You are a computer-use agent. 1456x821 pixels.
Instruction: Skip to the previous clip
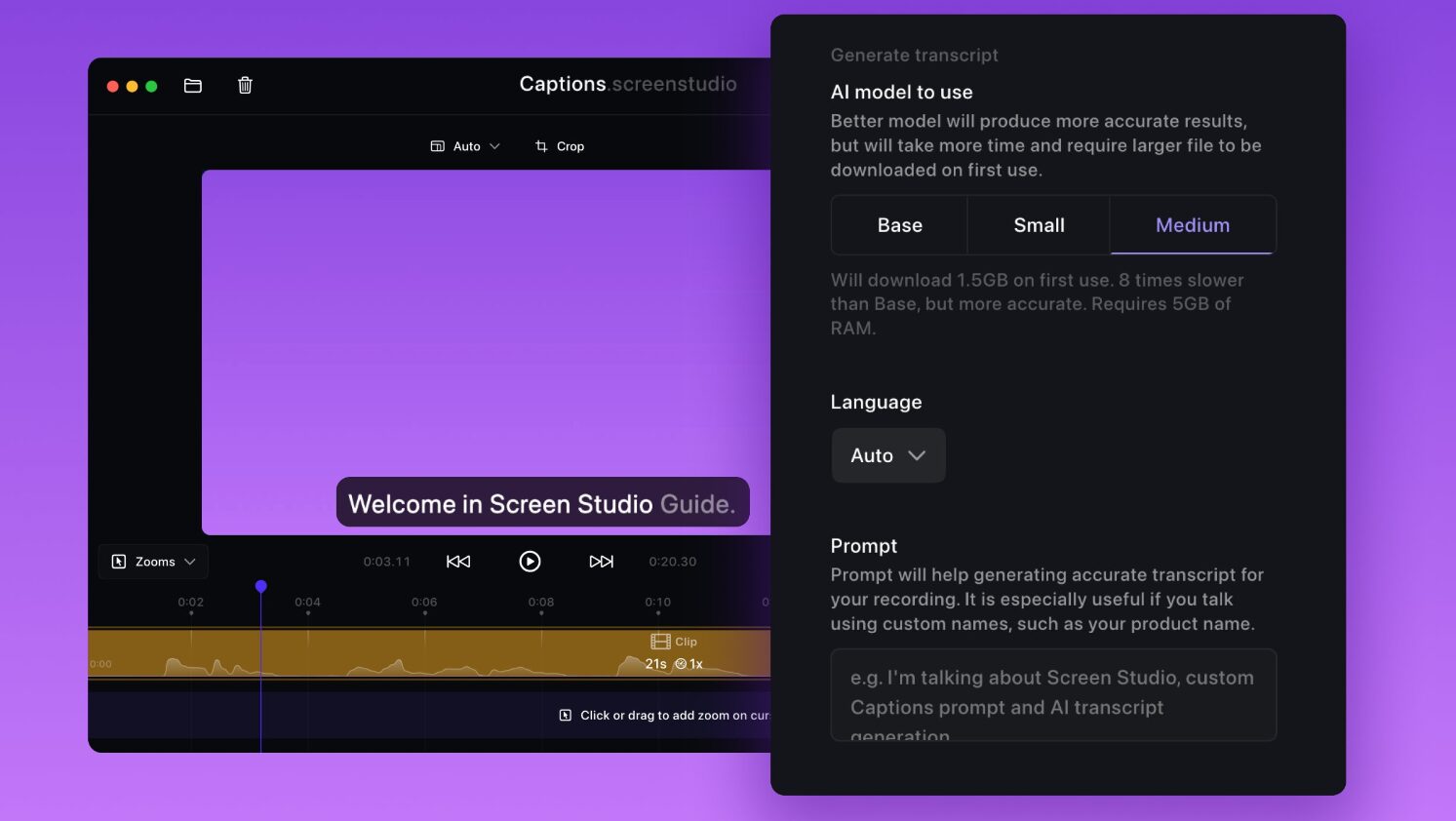(458, 562)
